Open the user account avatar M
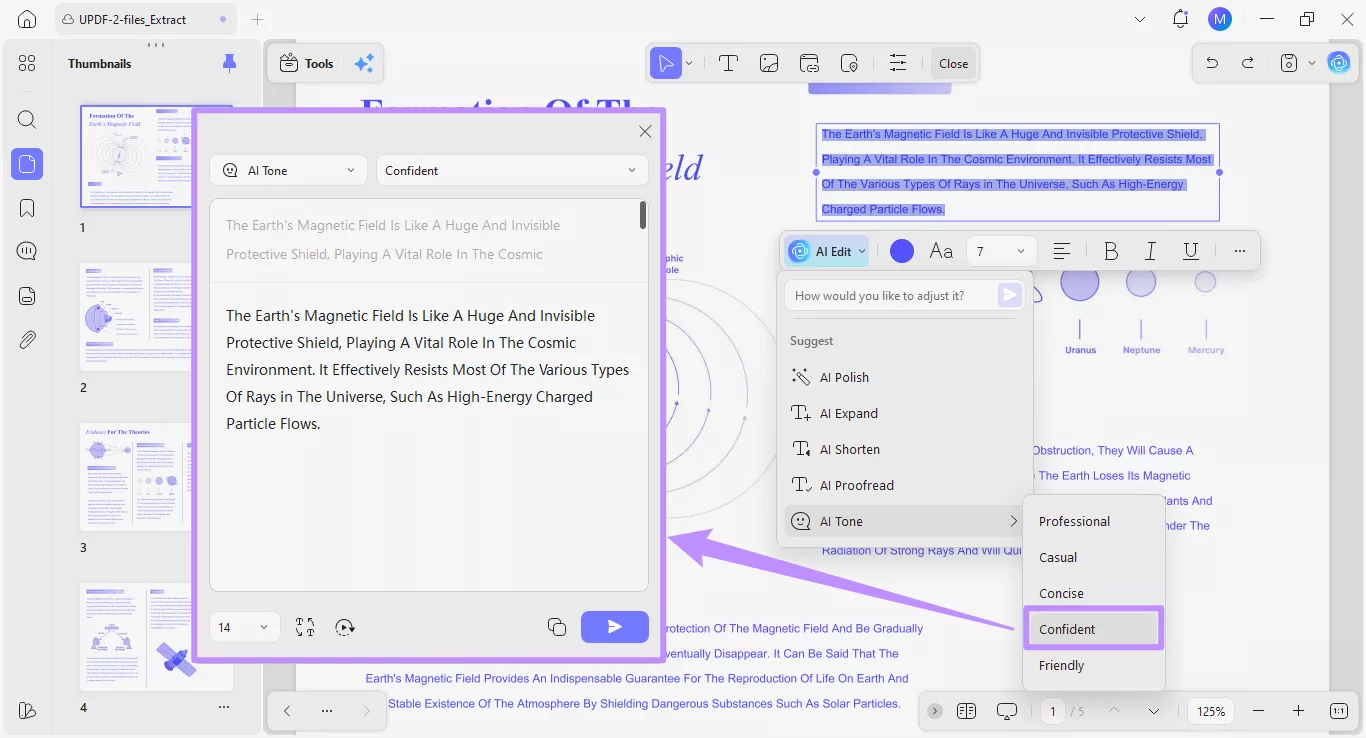Viewport: 1366px width, 738px height. 1219,19
